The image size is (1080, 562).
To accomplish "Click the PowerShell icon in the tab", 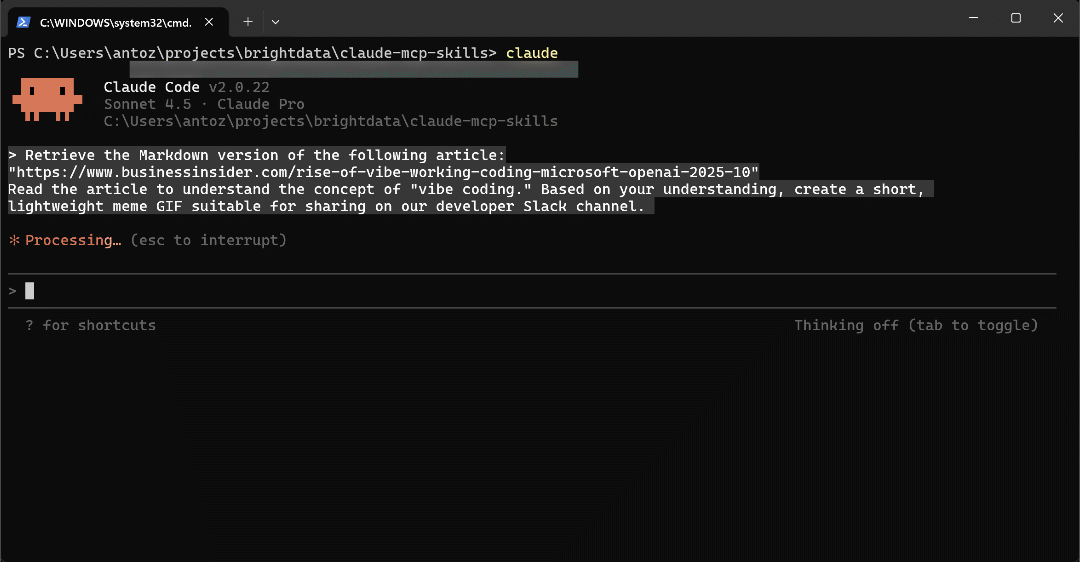I will (23, 21).
